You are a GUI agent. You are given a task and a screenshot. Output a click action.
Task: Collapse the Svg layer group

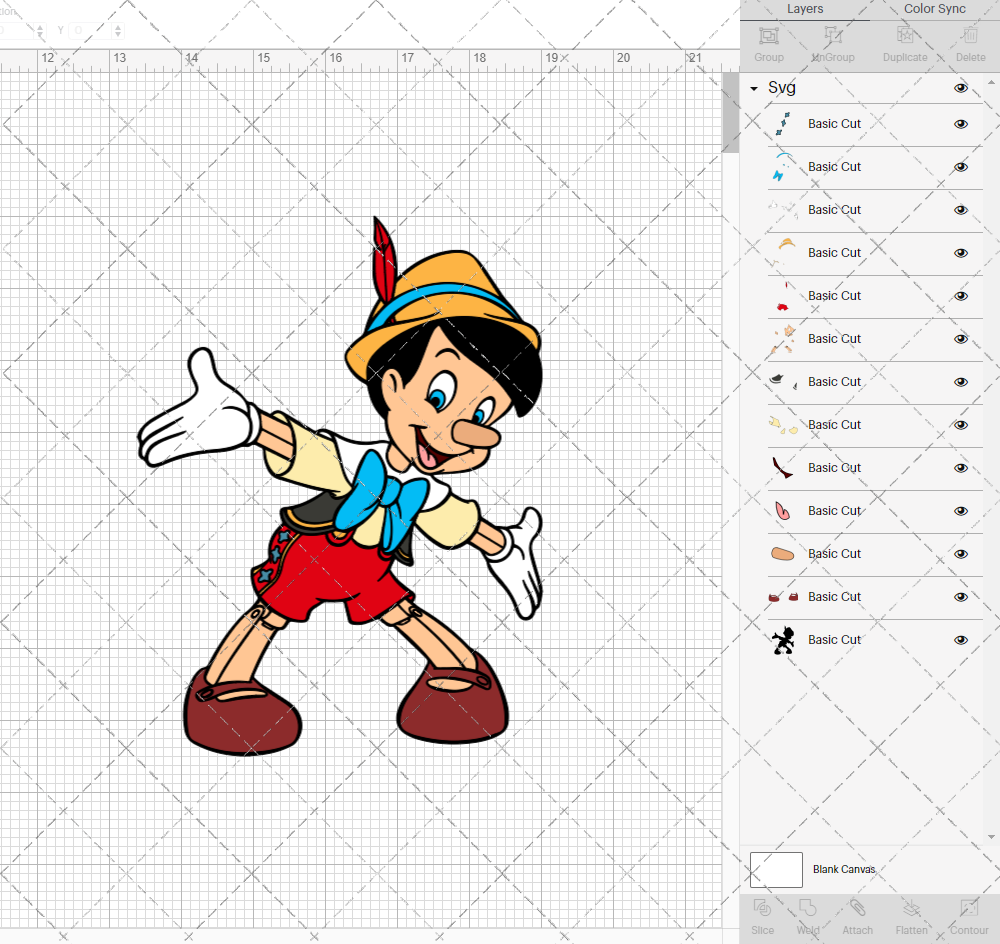point(753,88)
